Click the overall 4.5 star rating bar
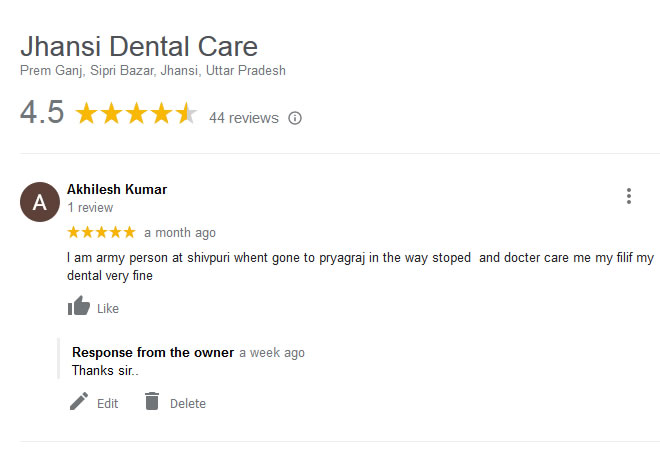This screenshot has height=461, width=660. [136, 113]
